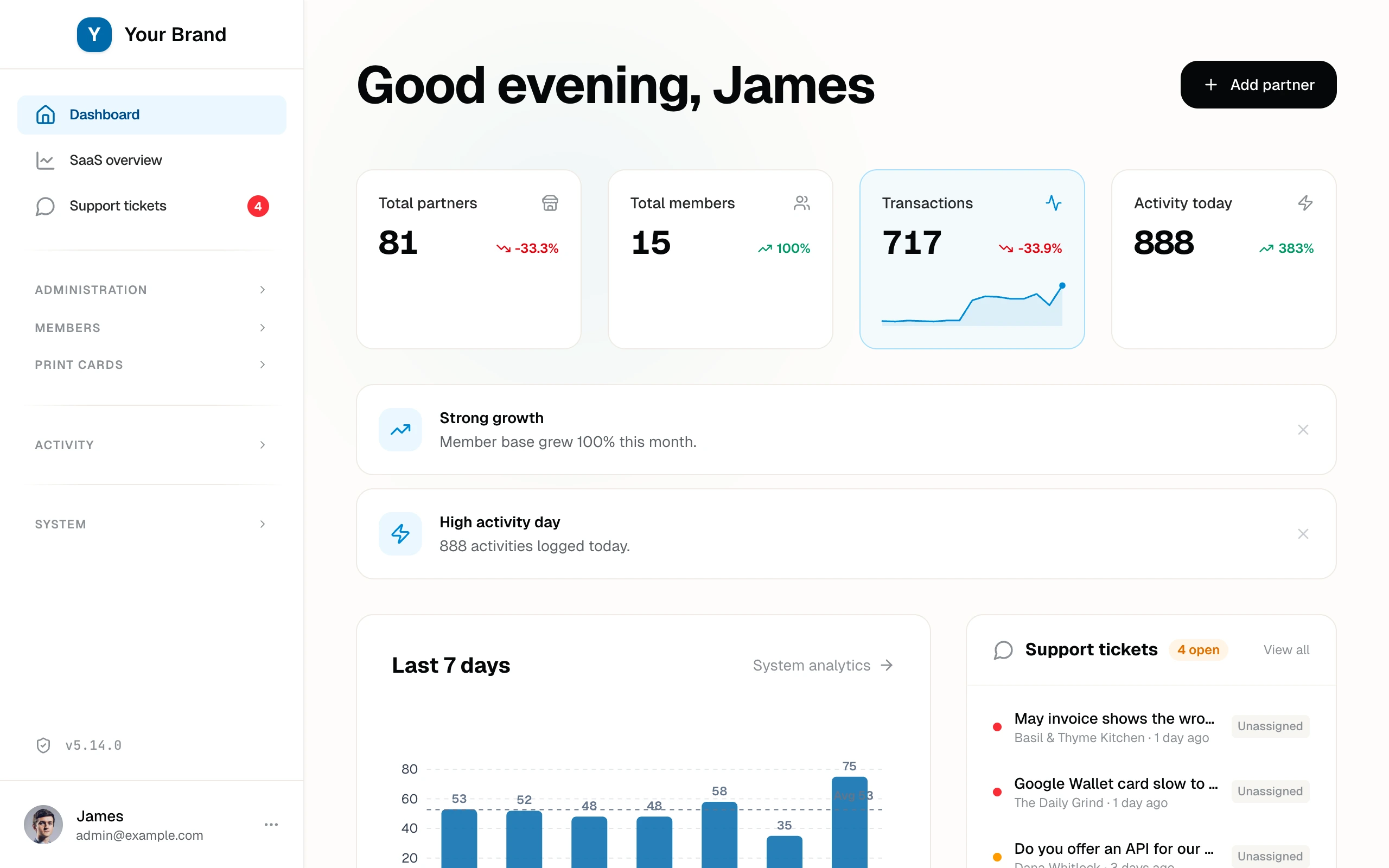Click red status dot on Google Wallet ticket
Screen dimensions: 1389x868
998,792
